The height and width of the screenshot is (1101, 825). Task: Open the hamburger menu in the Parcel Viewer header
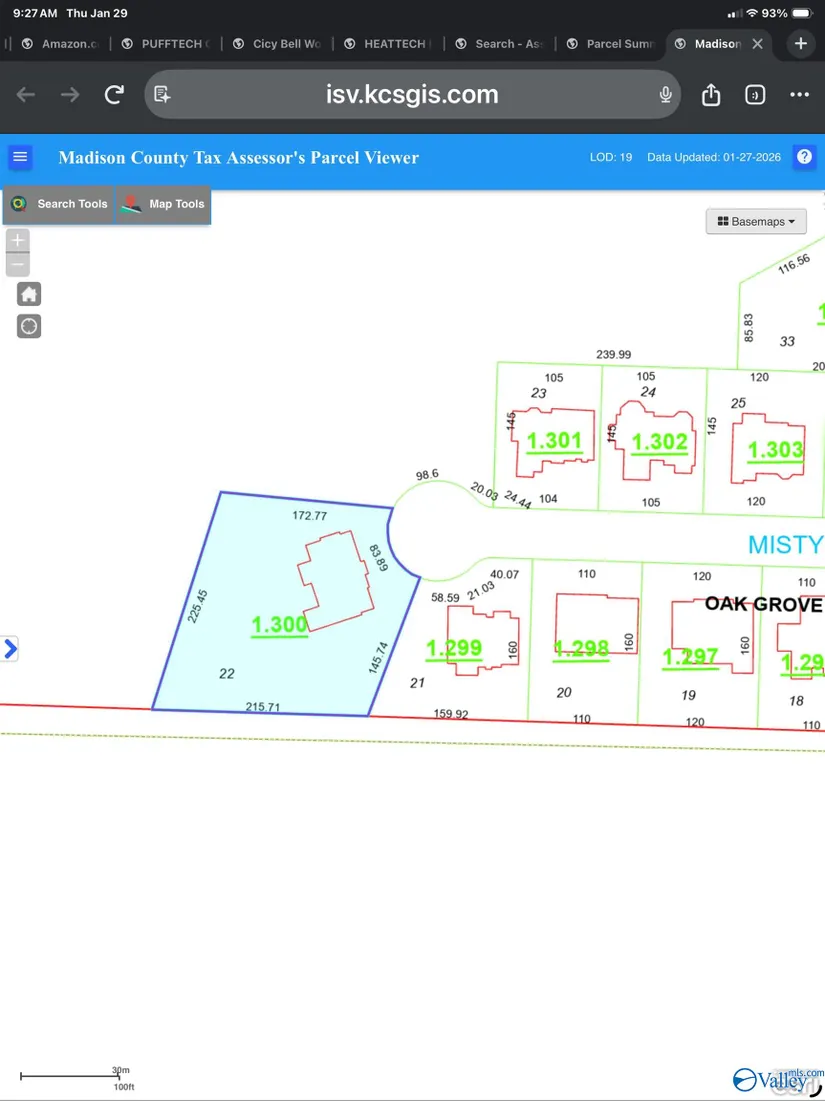pyautogui.click(x=20, y=158)
